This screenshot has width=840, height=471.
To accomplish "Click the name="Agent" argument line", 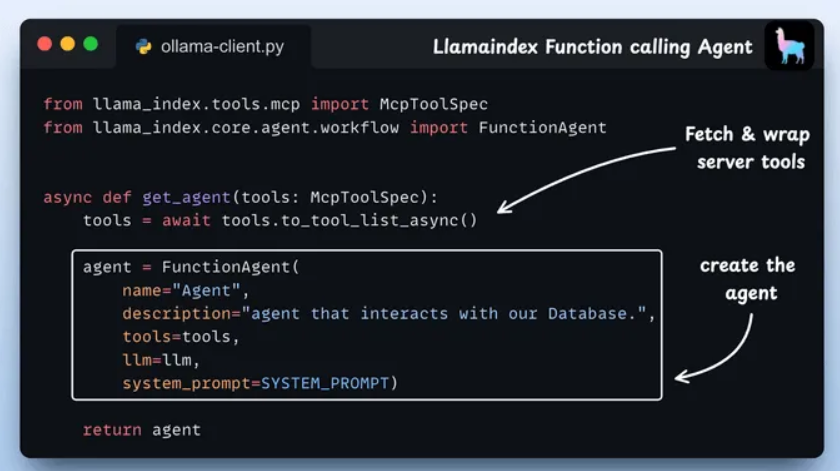I will pyautogui.click(x=185, y=290).
